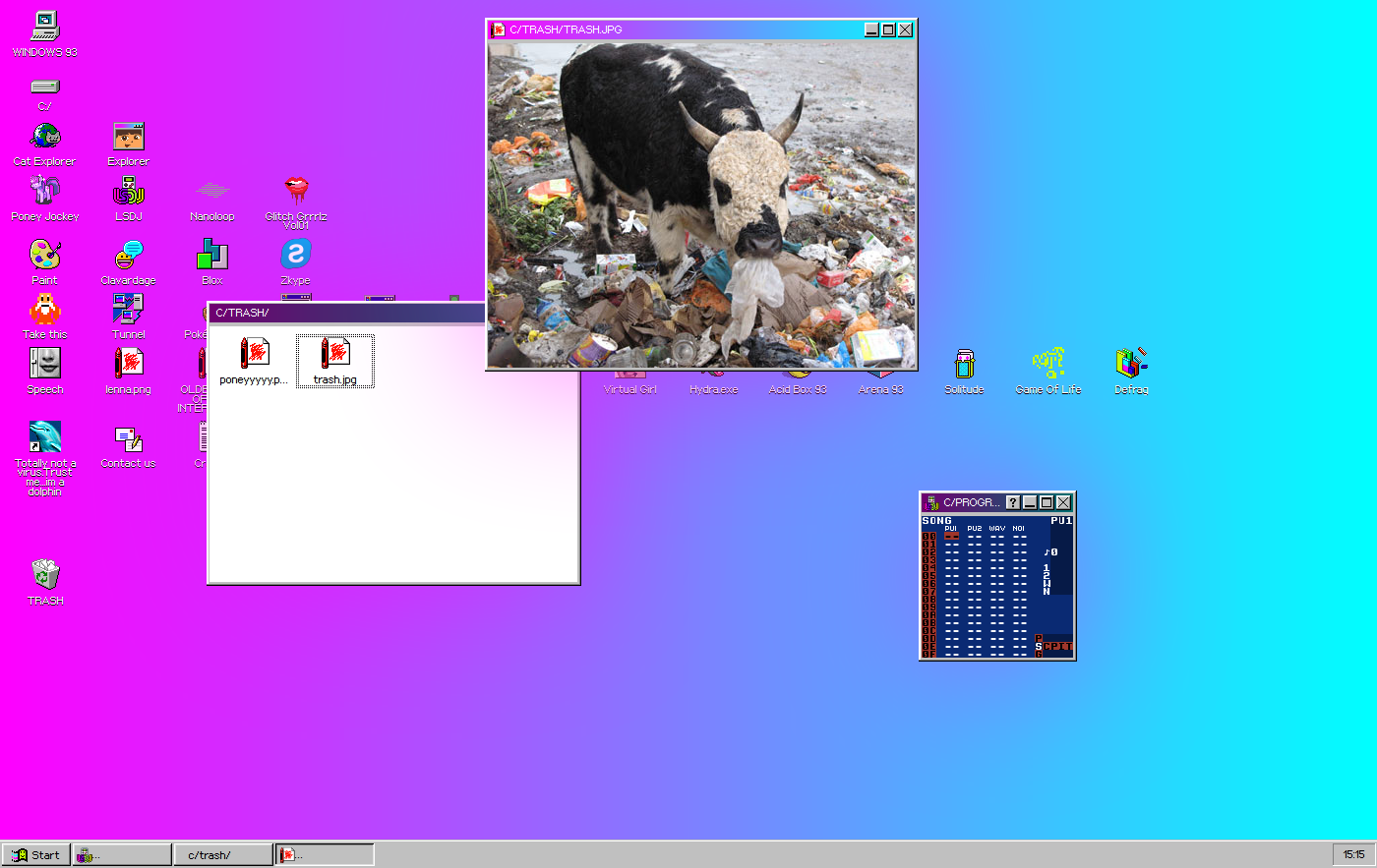
Task: Open Contact us
Action: click(x=128, y=440)
